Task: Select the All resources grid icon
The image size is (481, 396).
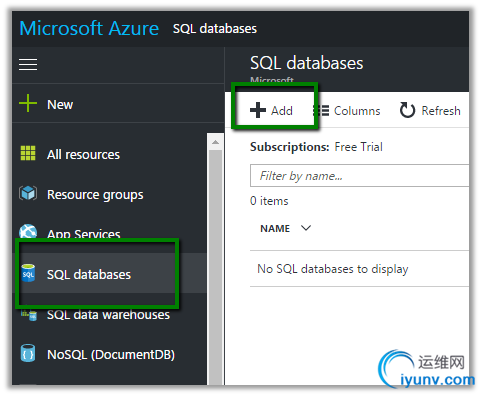Action: (28, 153)
